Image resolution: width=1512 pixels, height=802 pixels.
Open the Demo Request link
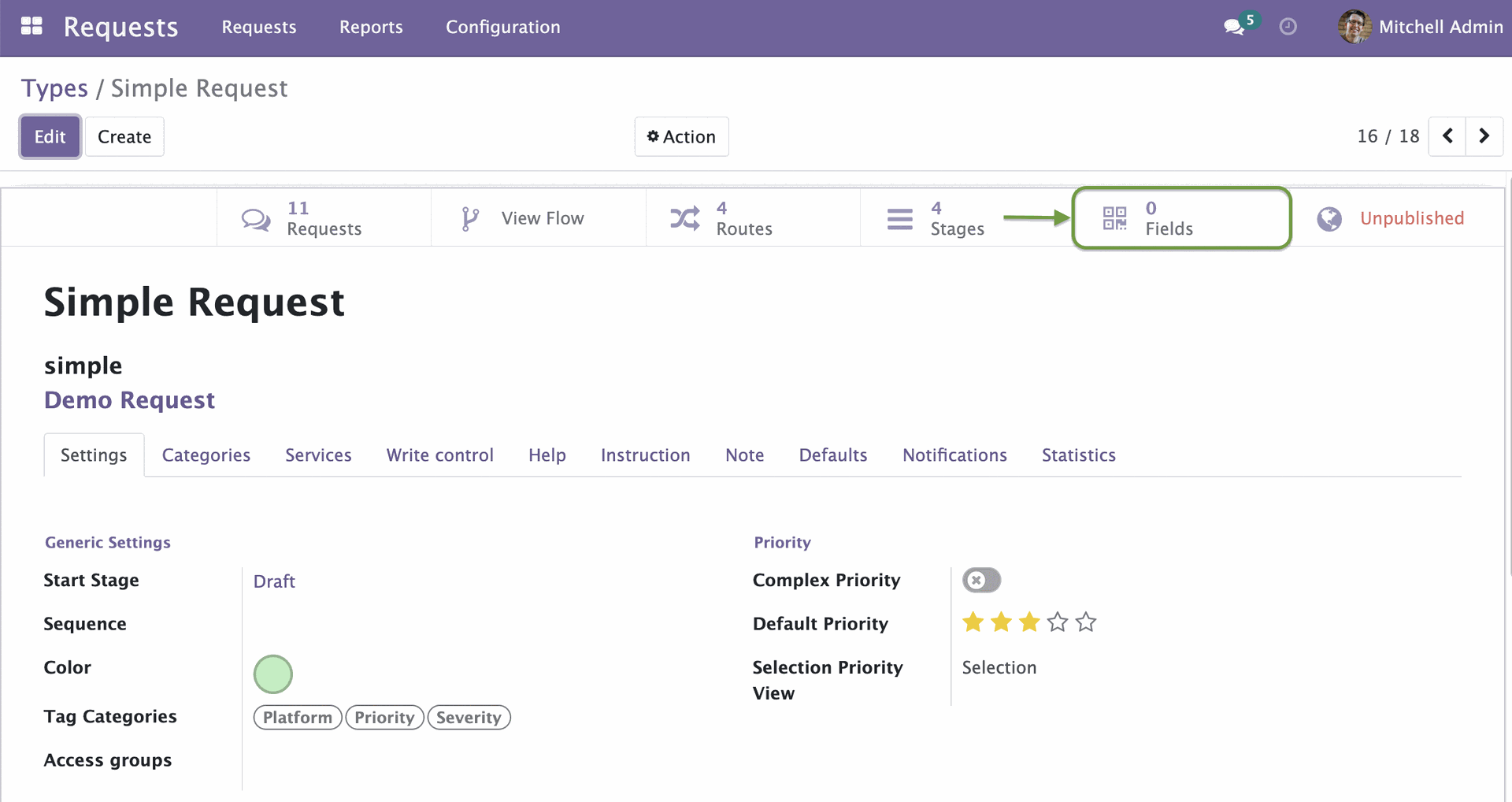(x=129, y=400)
